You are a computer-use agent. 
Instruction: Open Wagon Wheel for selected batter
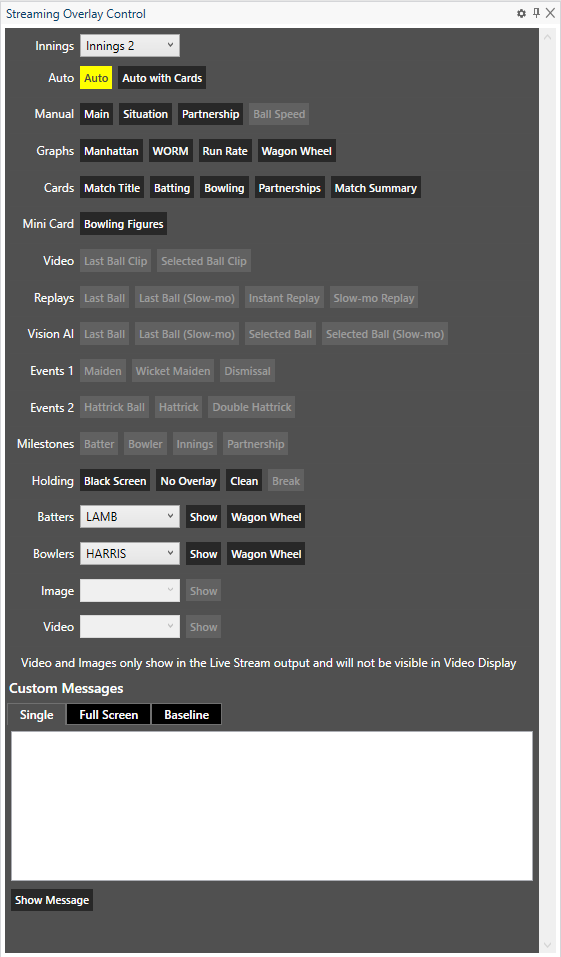266,517
